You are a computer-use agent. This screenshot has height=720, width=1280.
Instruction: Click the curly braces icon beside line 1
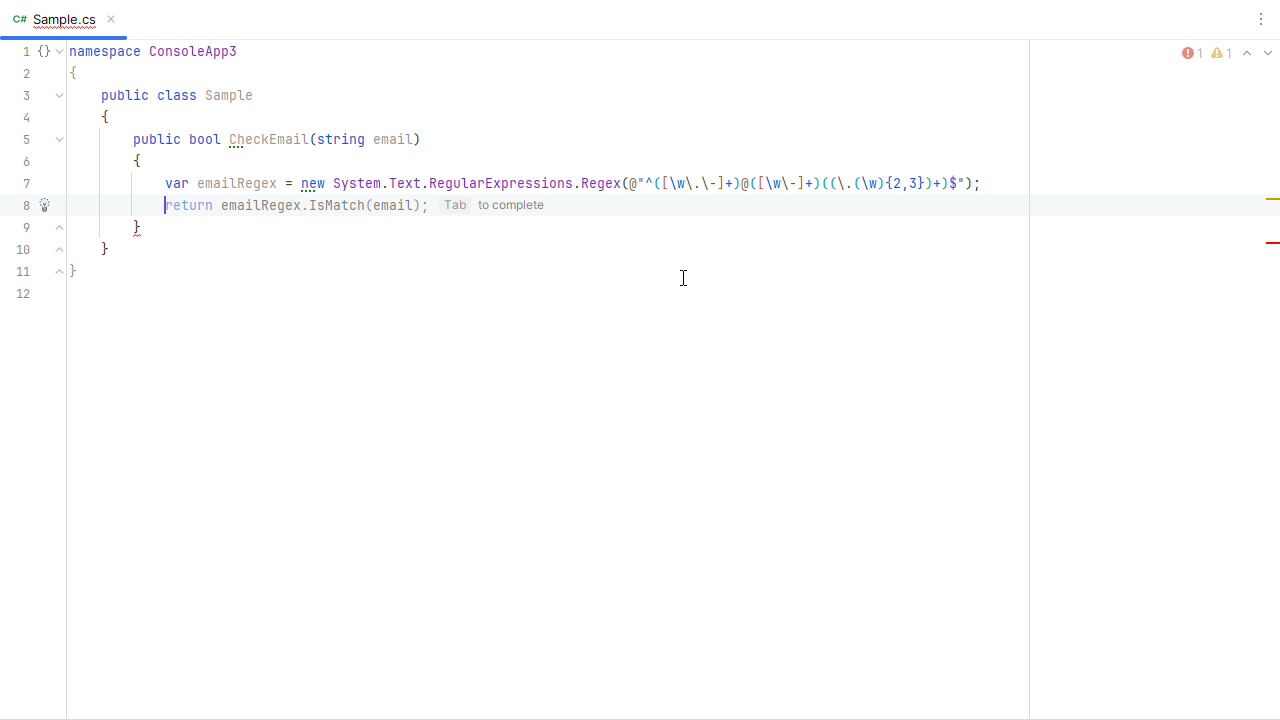click(x=43, y=51)
